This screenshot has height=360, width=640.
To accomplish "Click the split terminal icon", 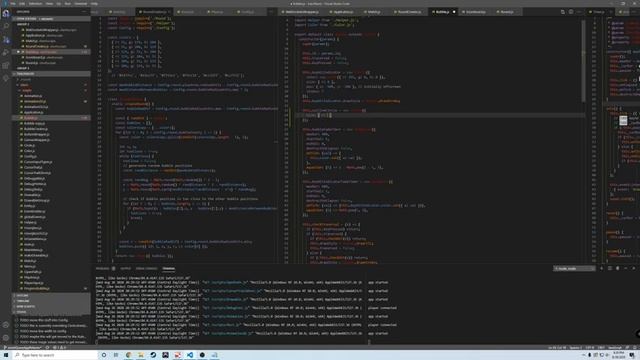I will pyautogui.click(x=610, y=269).
